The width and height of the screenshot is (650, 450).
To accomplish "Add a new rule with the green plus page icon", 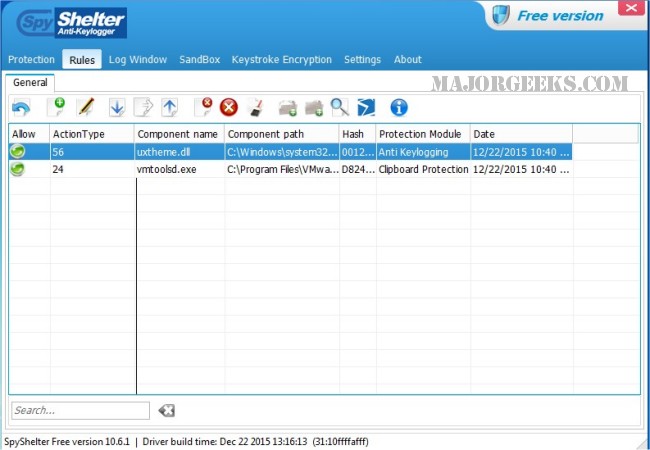I will [56, 107].
